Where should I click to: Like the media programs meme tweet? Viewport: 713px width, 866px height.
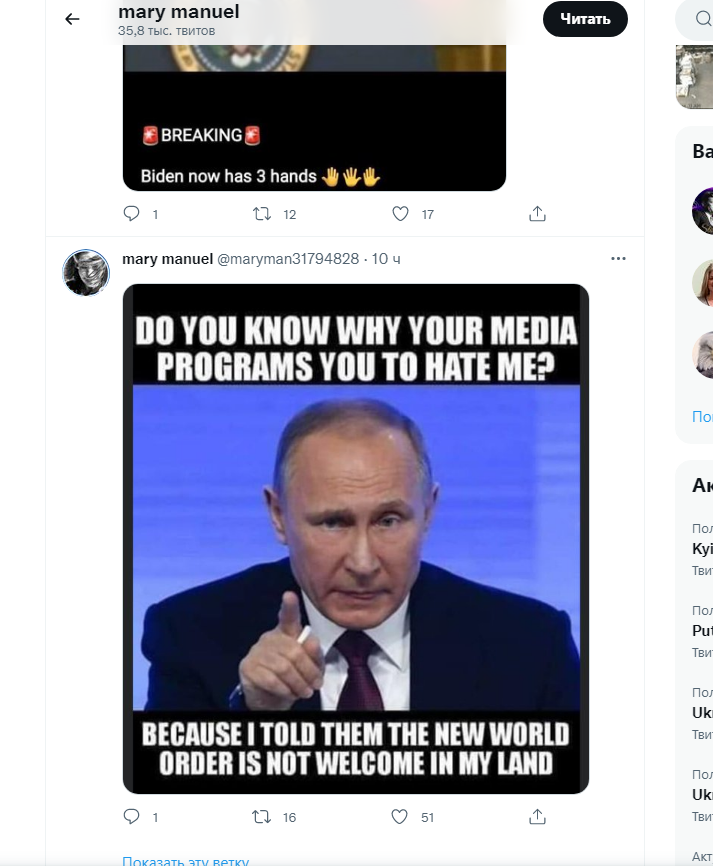tap(400, 817)
